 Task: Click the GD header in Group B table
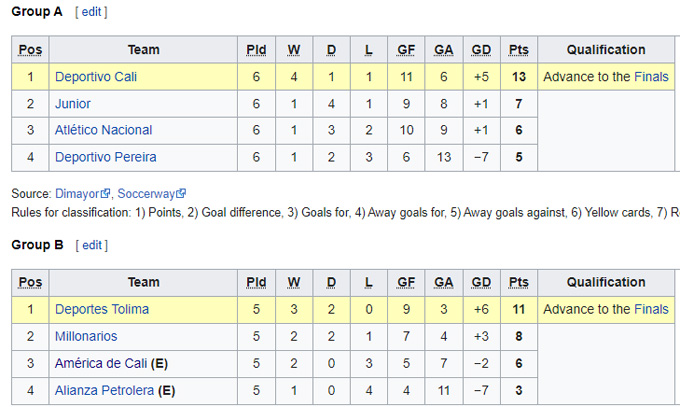click(481, 283)
